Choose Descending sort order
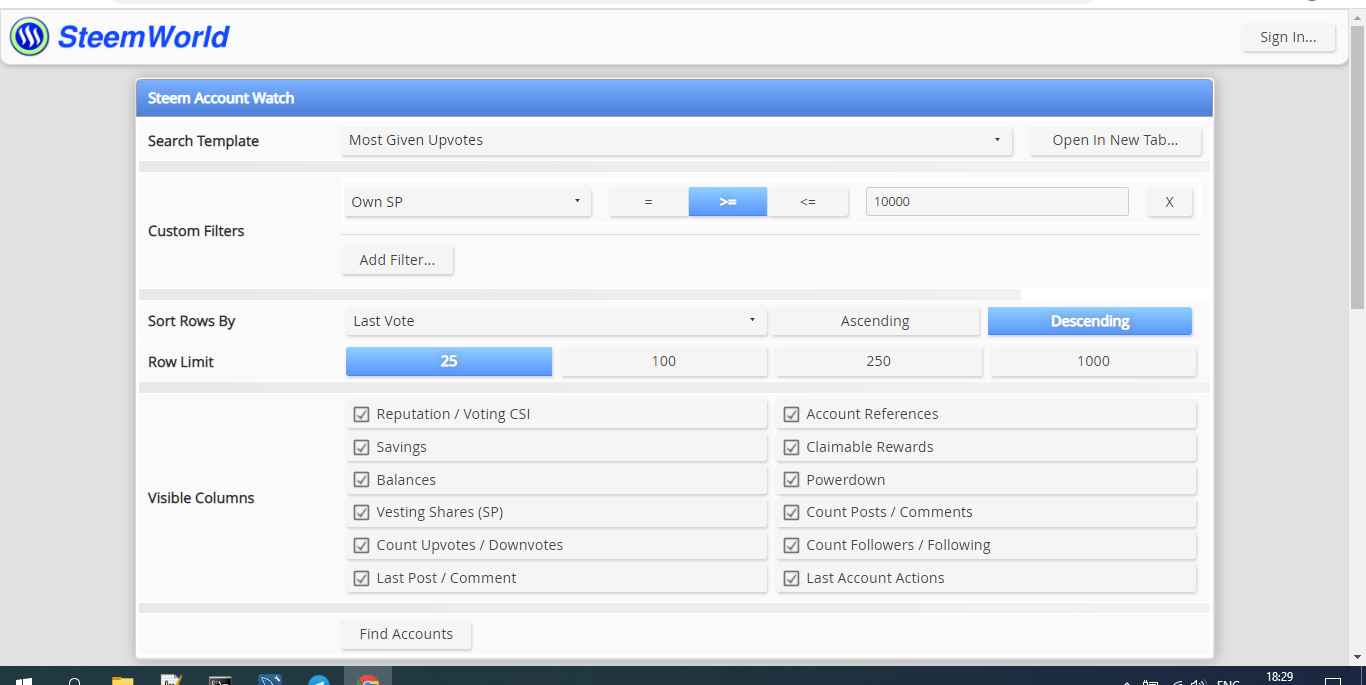This screenshot has width=1366, height=685. [1090, 321]
